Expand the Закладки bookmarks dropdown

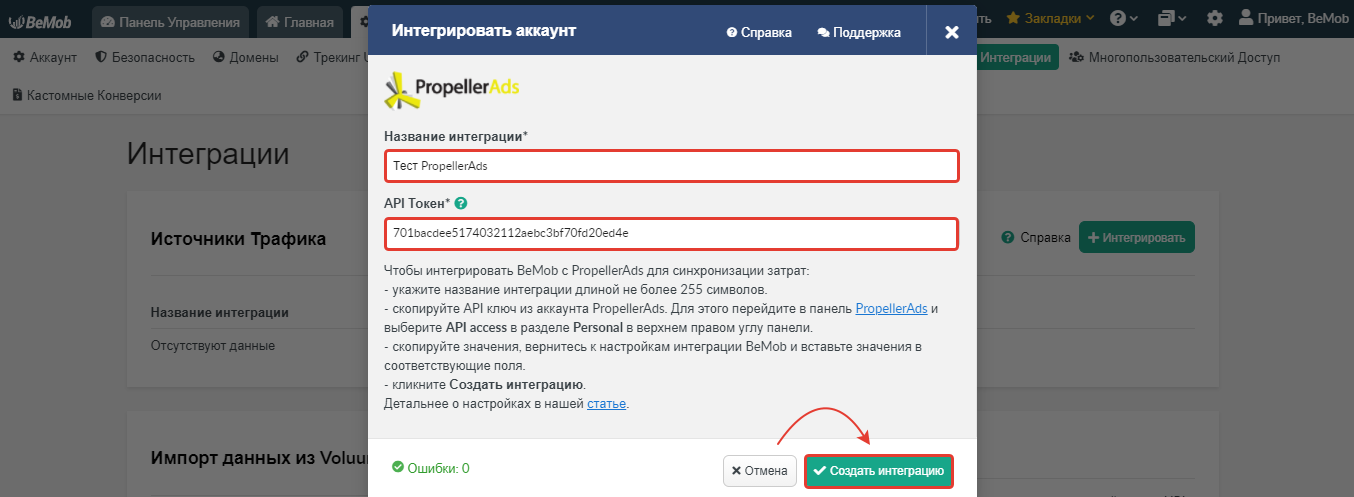1050,18
